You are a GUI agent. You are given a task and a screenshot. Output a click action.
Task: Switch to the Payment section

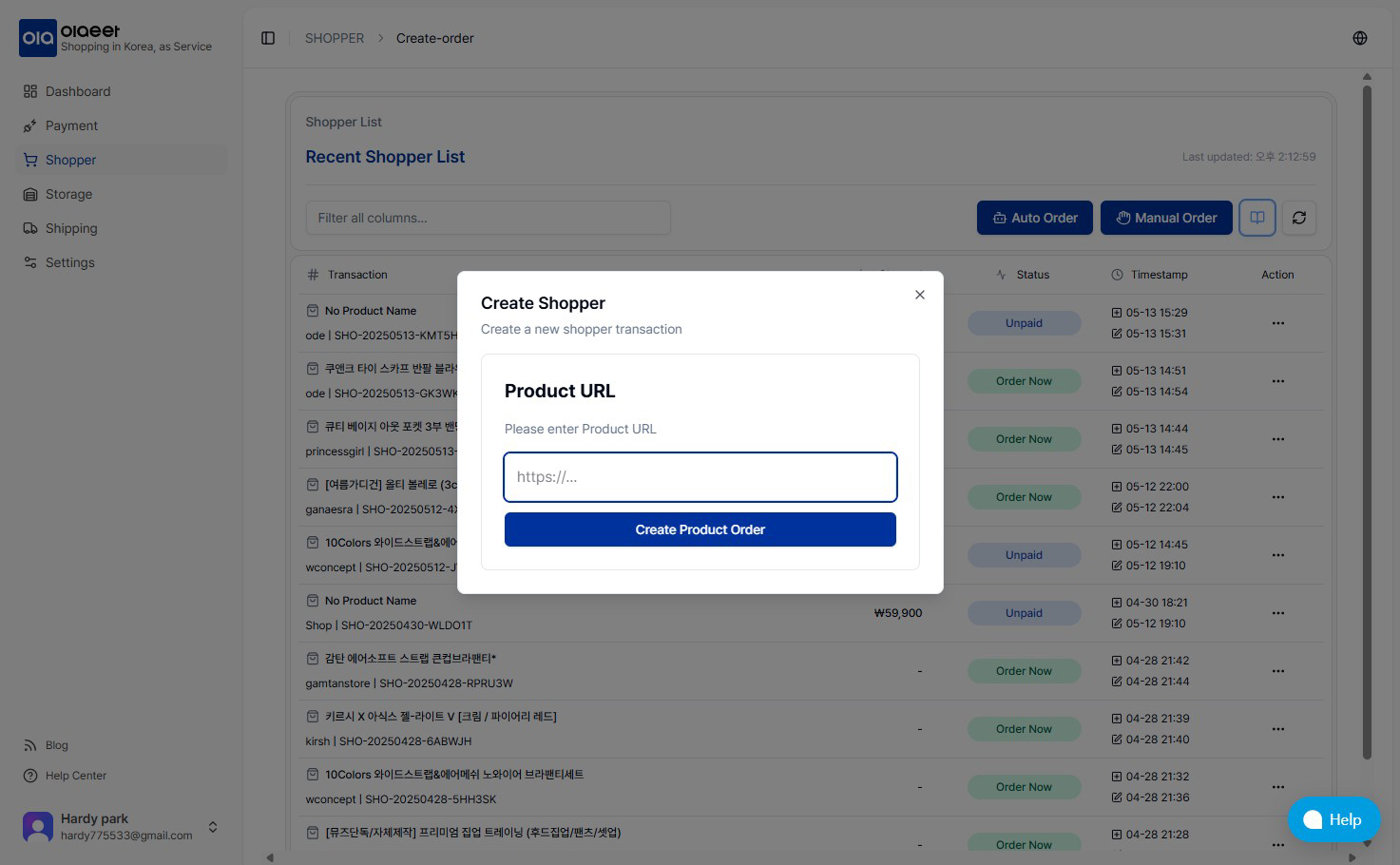pyautogui.click(x=71, y=125)
